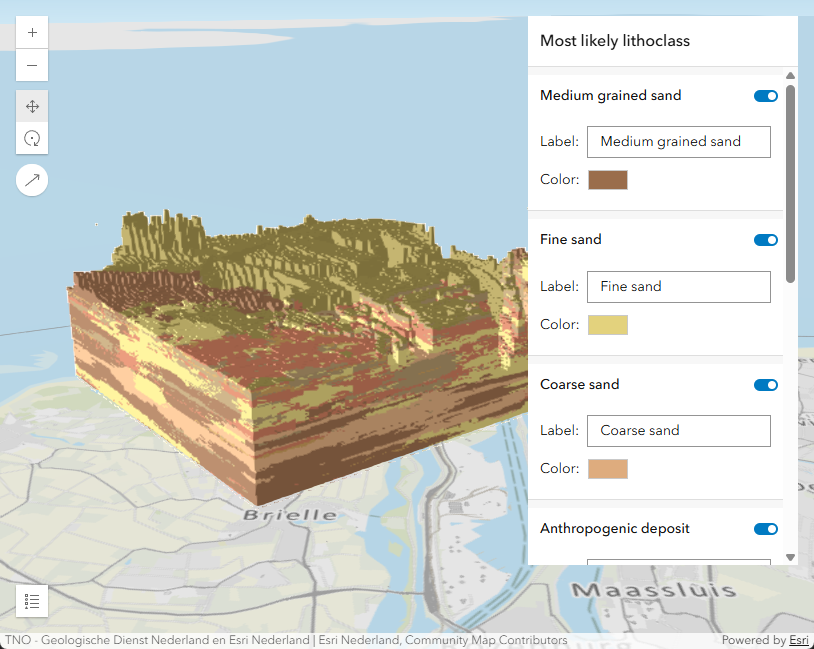The height and width of the screenshot is (649, 814).
Task: Click the Medium grained sand label field
Action: pos(678,142)
